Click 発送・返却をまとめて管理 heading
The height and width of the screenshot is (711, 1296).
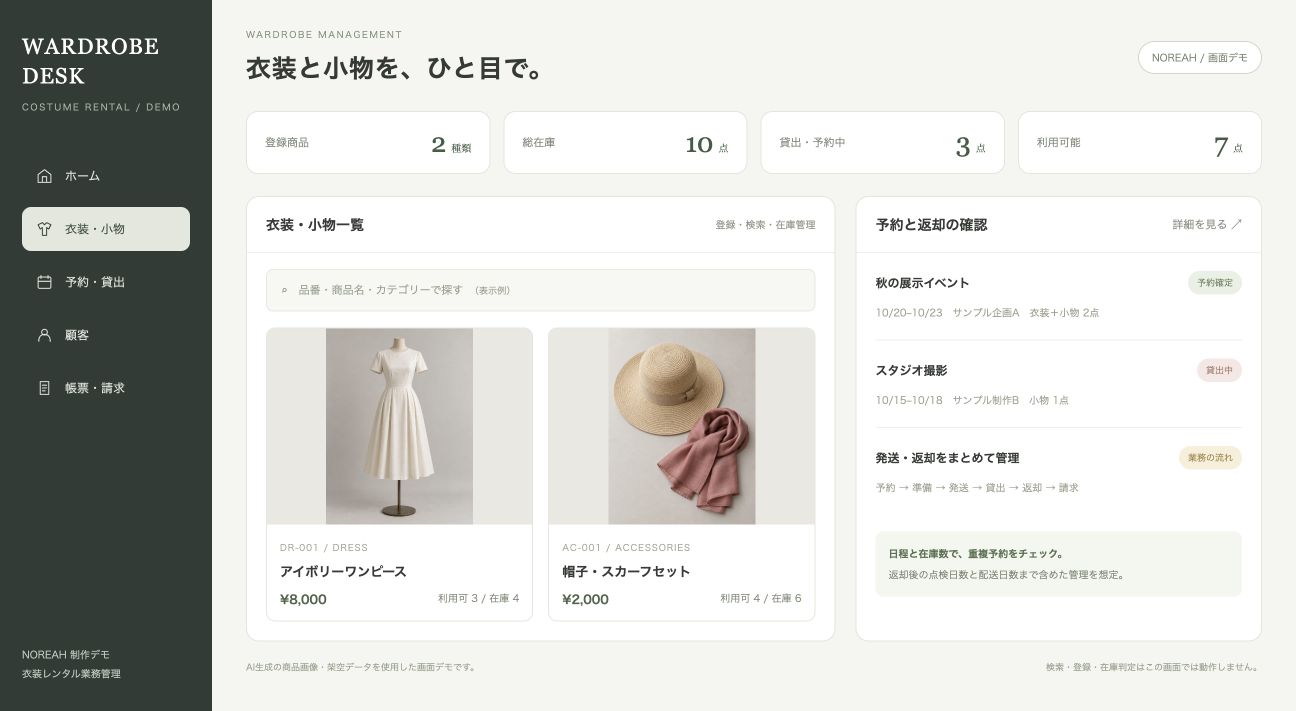click(947, 458)
